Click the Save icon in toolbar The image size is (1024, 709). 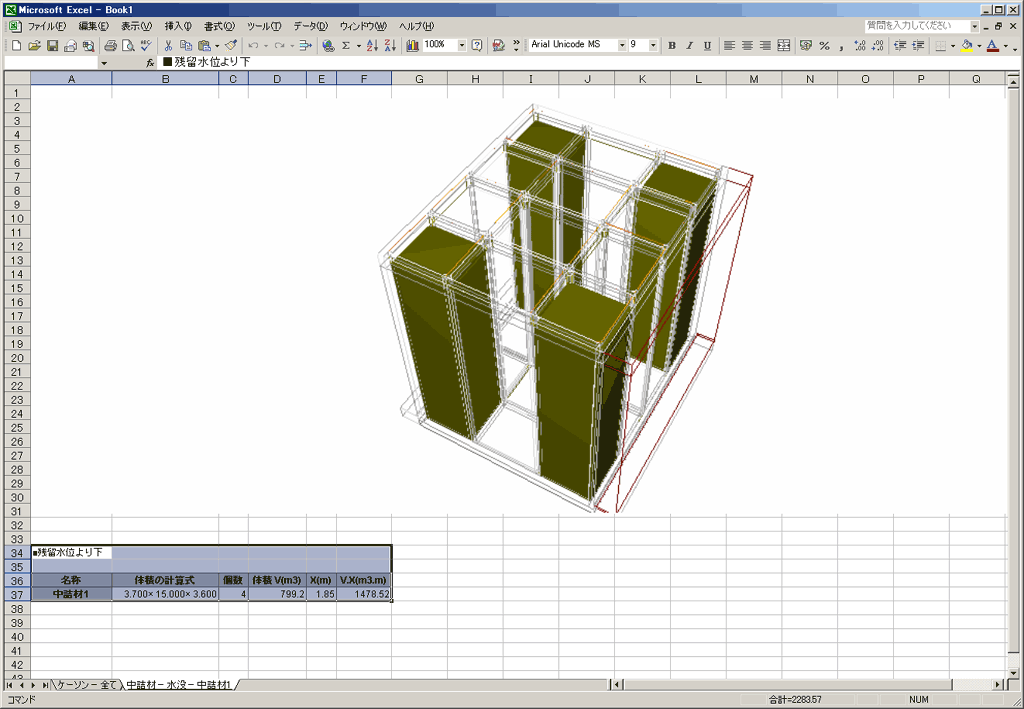53,45
